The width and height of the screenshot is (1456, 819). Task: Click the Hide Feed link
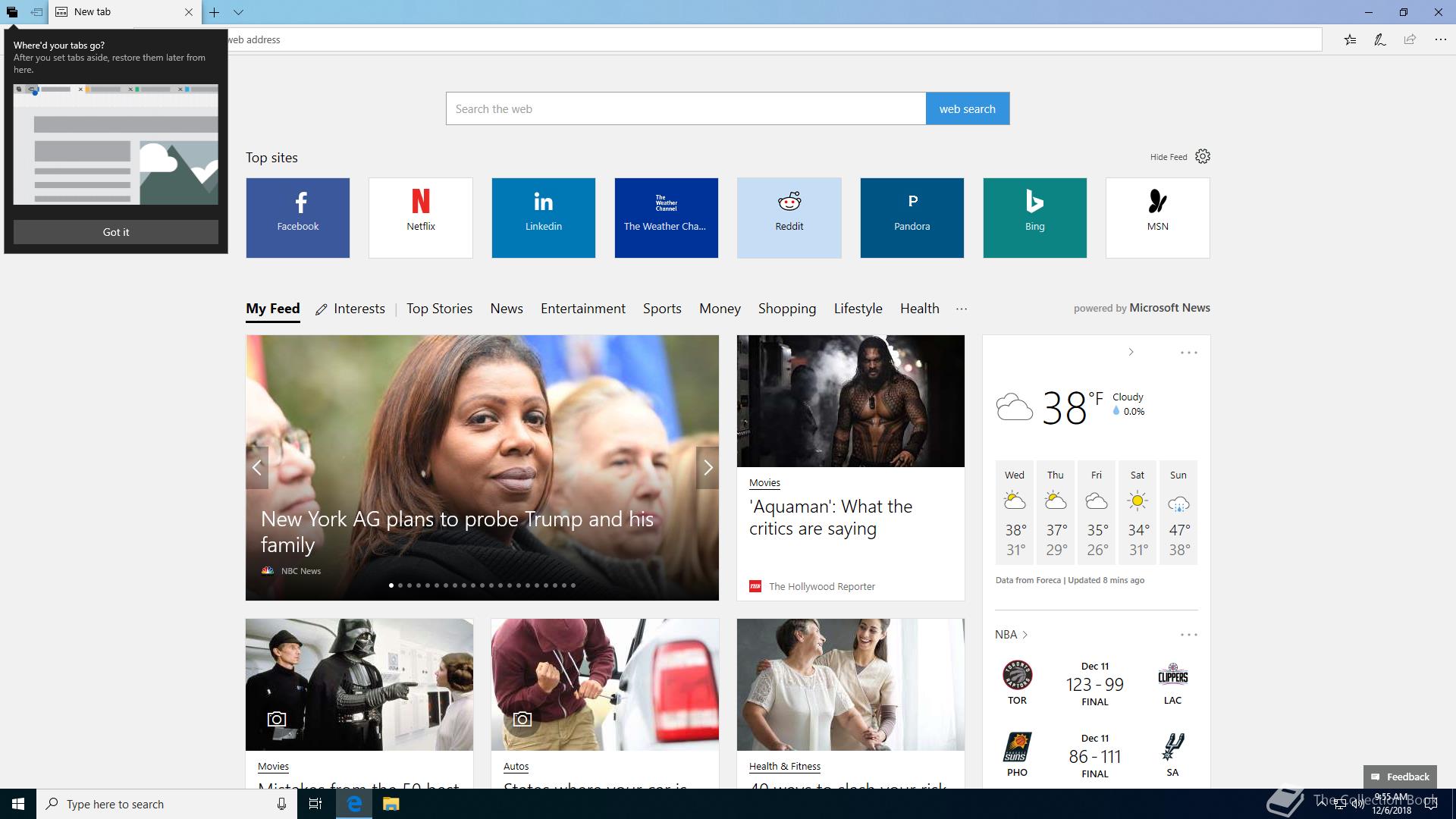[1169, 157]
